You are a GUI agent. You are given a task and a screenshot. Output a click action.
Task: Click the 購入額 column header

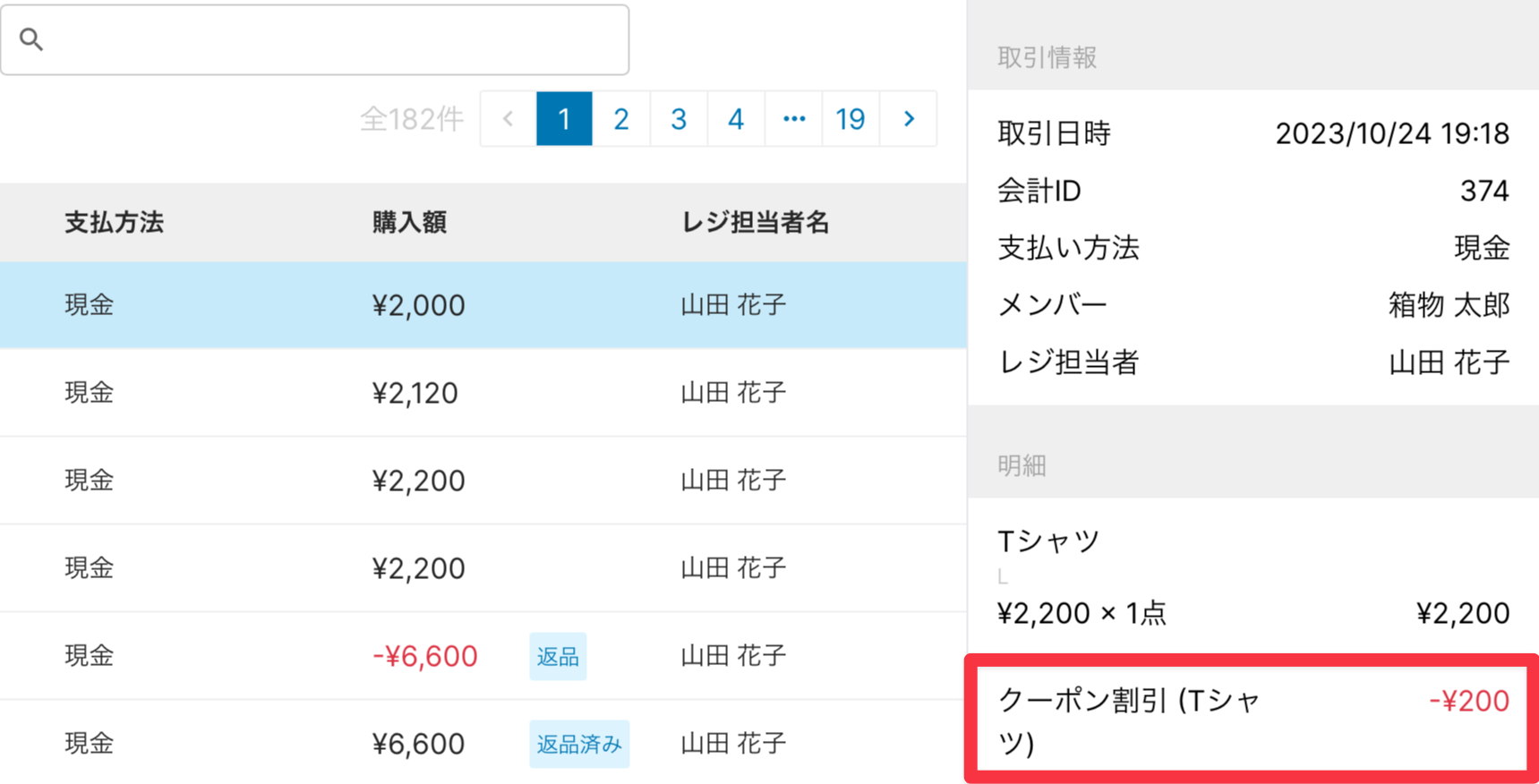[x=409, y=223]
